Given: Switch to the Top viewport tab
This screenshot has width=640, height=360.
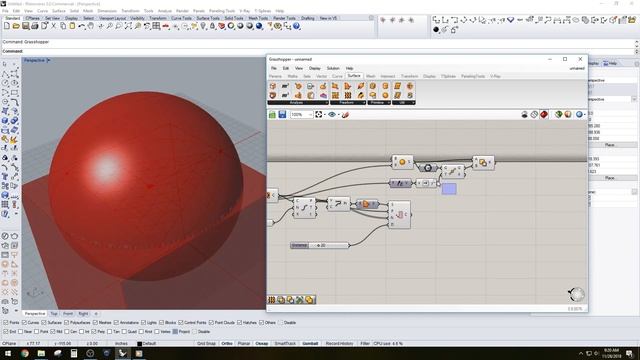Looking at the screenshot, I should [54, 314].
